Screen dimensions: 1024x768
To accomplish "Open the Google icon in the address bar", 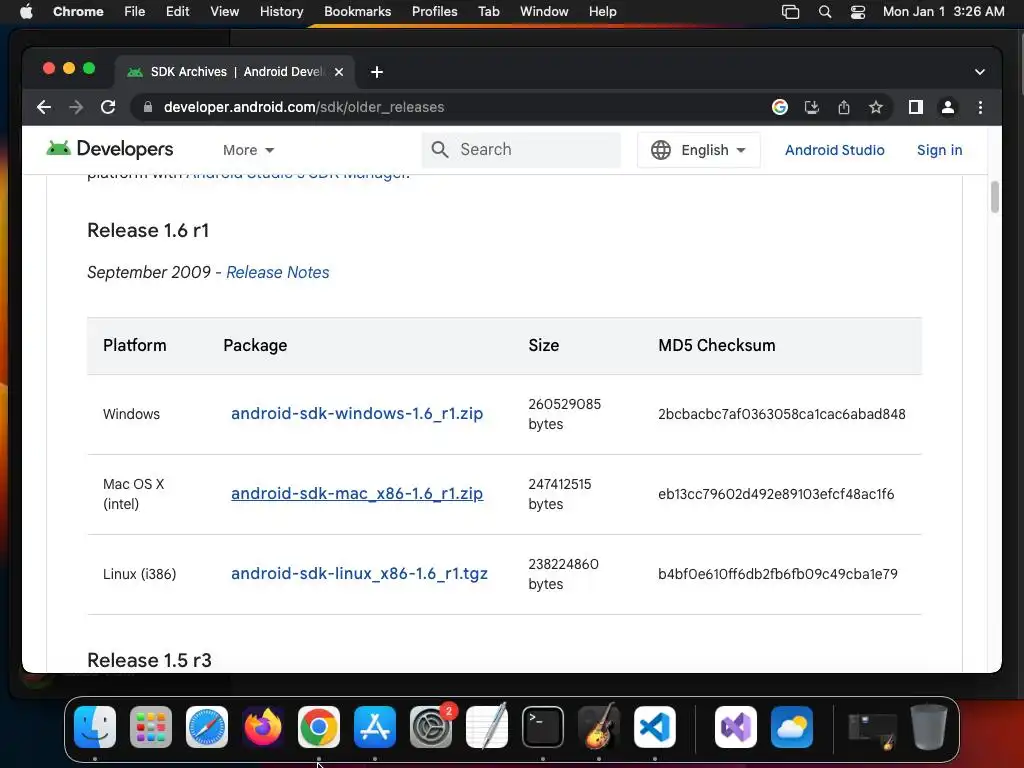I will click(780, 107).
